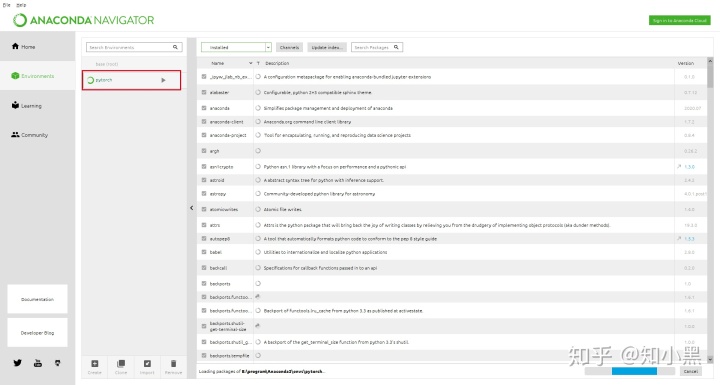Screen dimensions: 720x385
Task: Click the play arrow beside pytorch
Action: pyautogui.click(x=163, y=80)
